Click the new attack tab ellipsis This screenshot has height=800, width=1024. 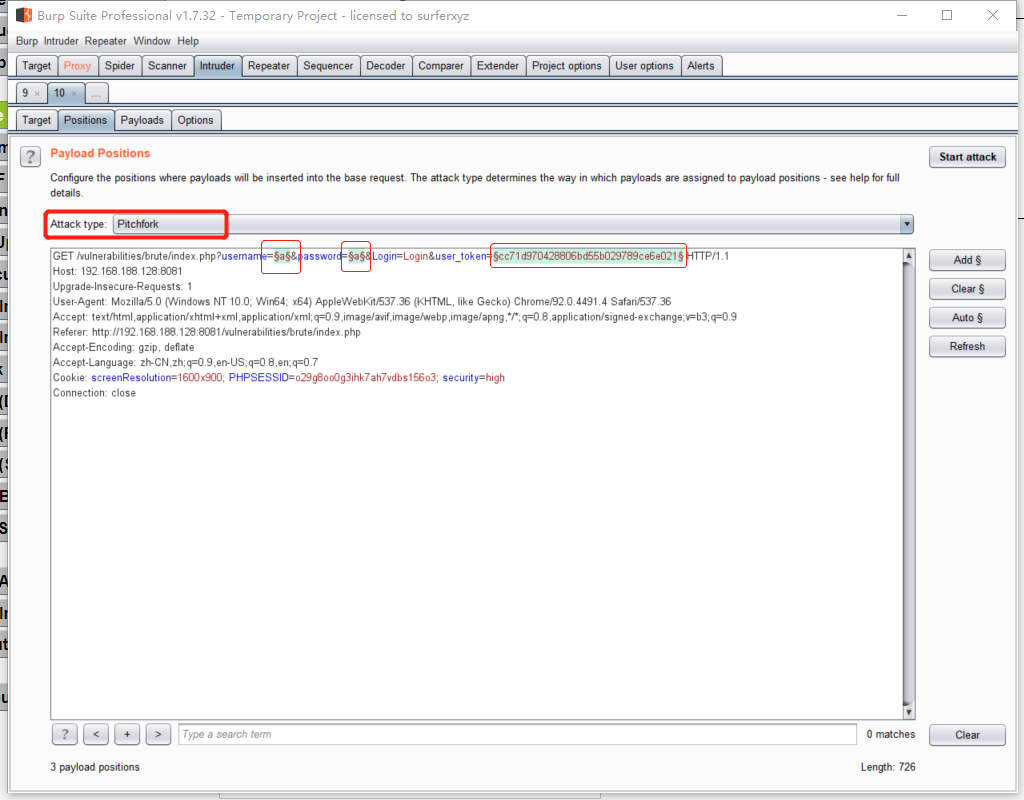coord(96,93)
